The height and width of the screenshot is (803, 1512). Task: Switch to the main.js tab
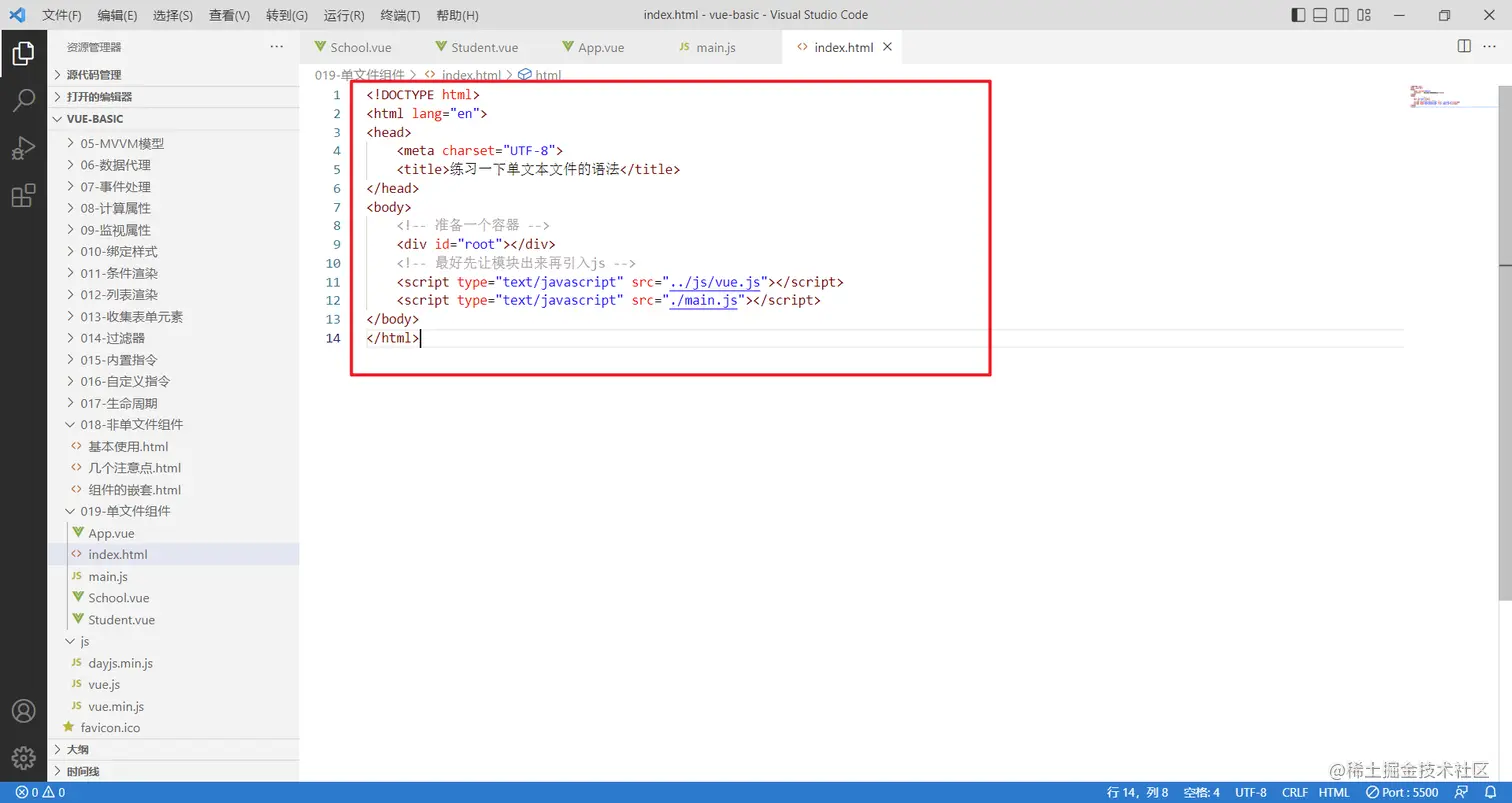714,47
